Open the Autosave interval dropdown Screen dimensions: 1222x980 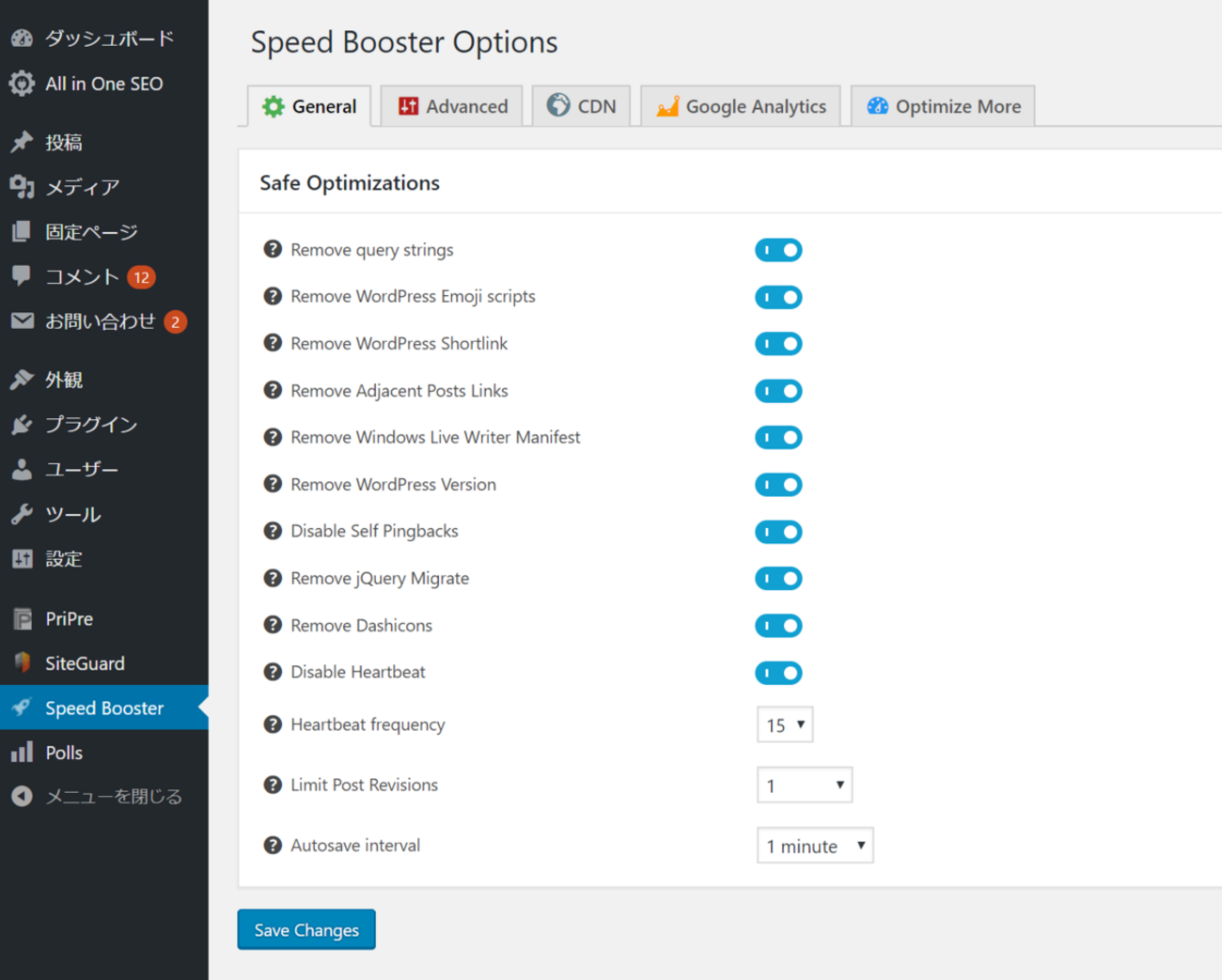[x=815, y=846]
